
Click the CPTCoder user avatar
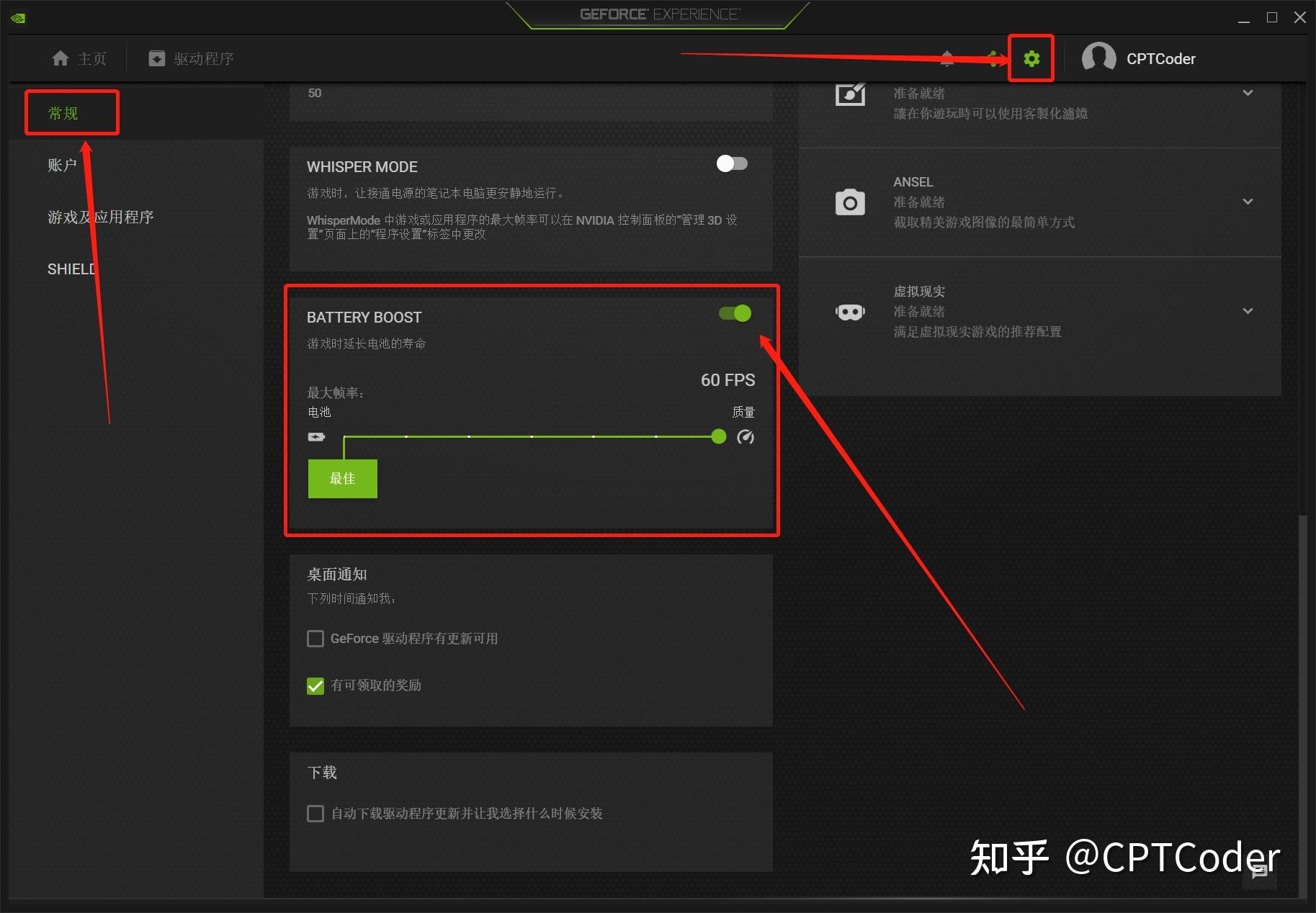(1098, 58)
